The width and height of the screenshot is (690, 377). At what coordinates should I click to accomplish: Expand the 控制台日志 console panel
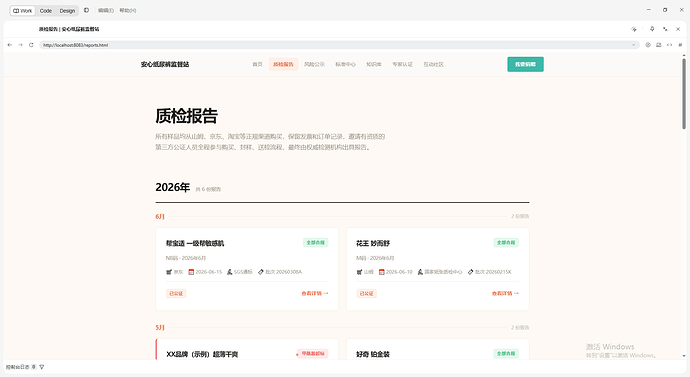[x=18, y=367]
